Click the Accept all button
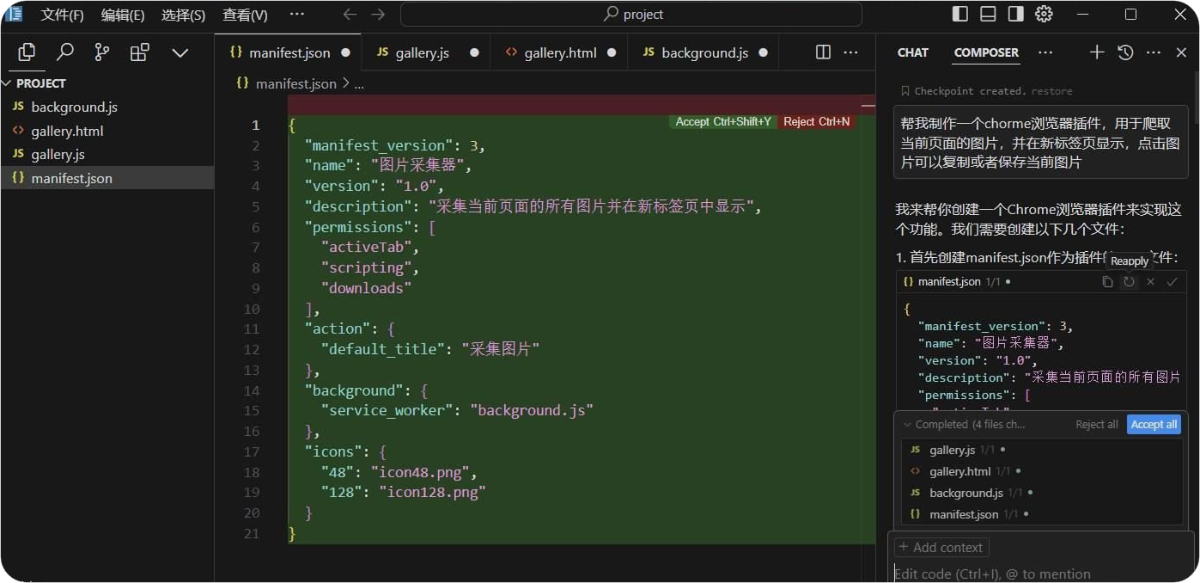Image resolution: width=1200 pixels, height=583 pixels. pos(1154,424)
